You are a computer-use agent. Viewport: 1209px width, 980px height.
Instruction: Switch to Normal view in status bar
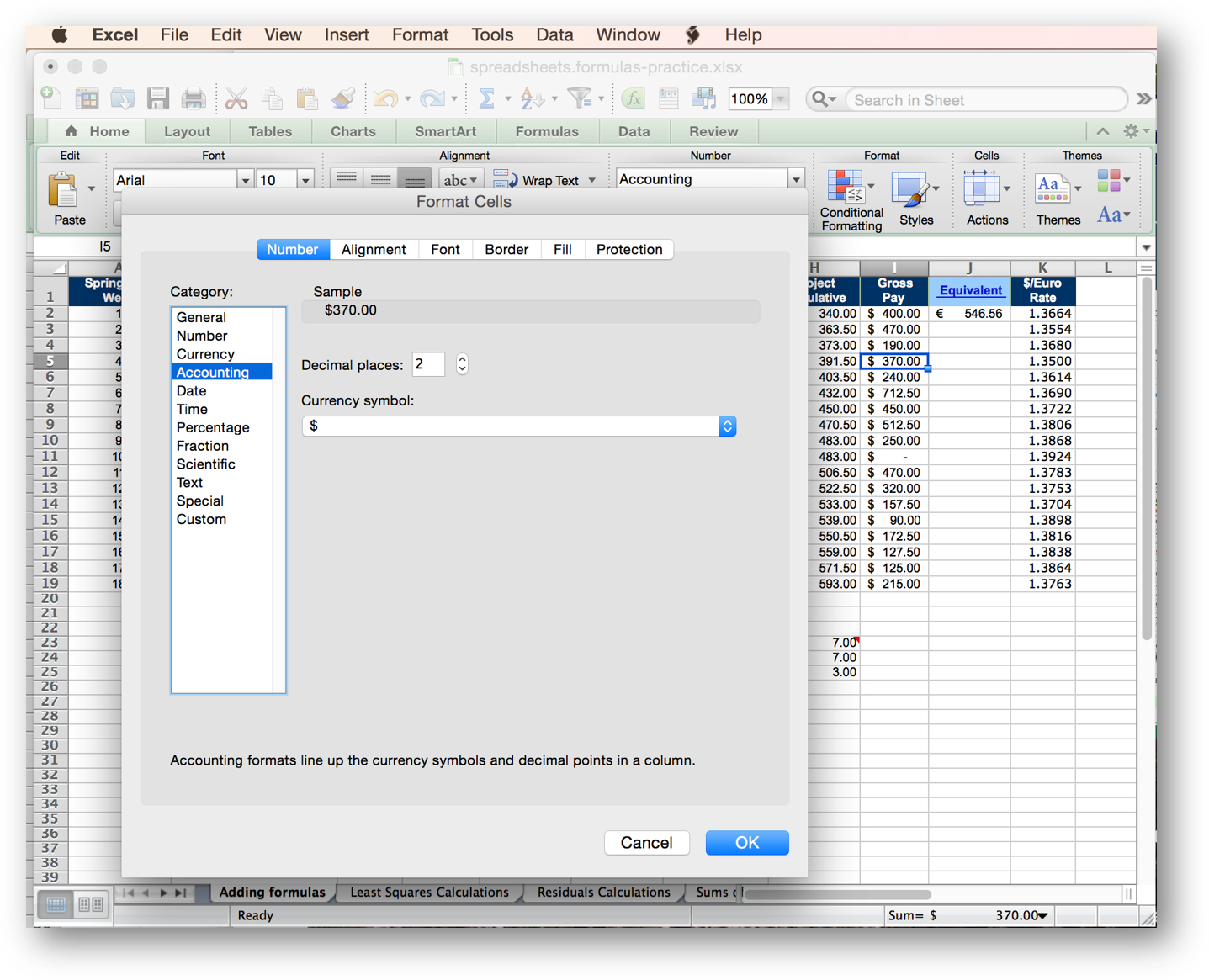coord(56,904)
